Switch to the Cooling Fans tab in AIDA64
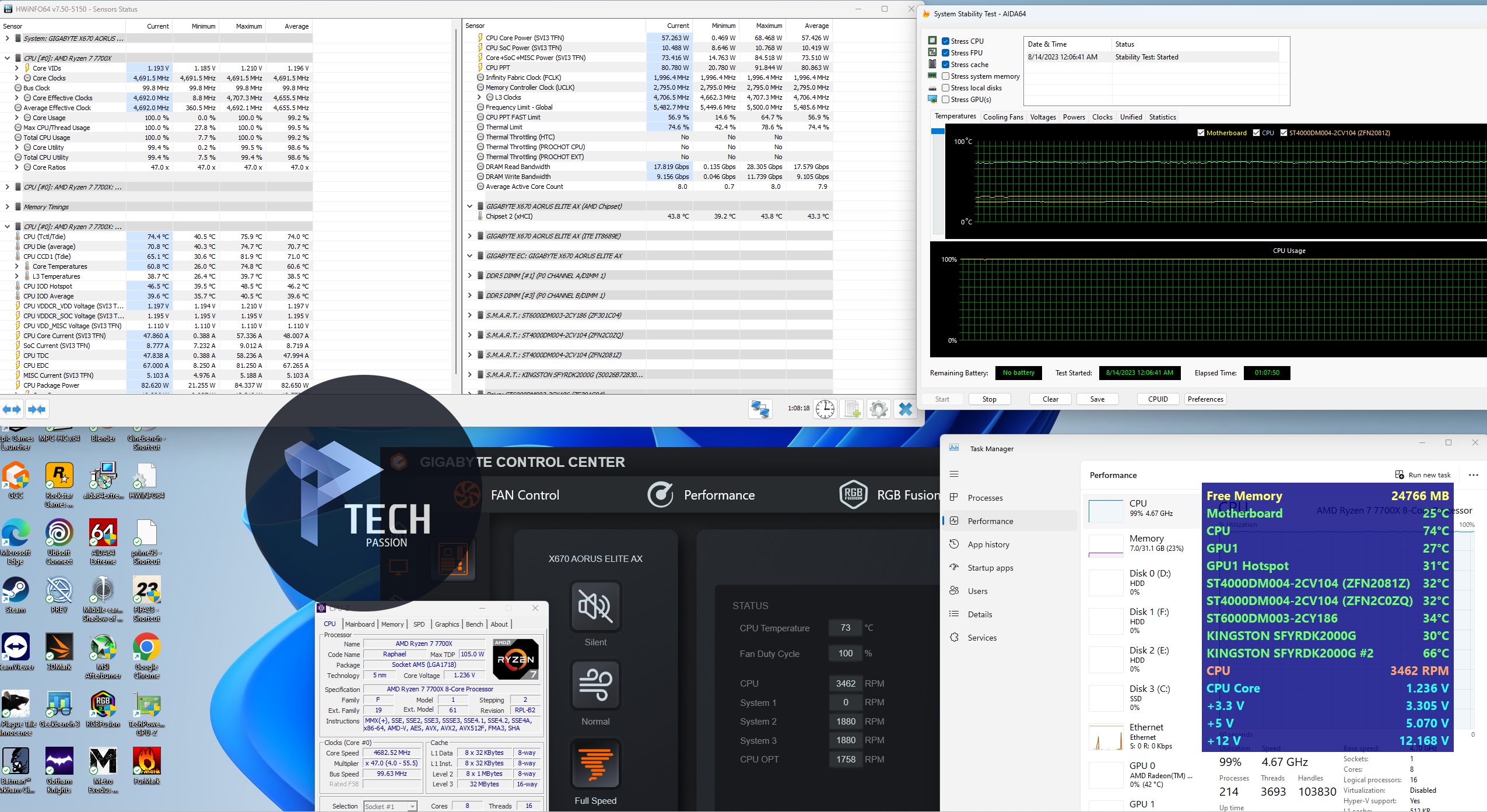Image resolution: width=1487 pixels, height=812 pixels. coord(1002,117)
